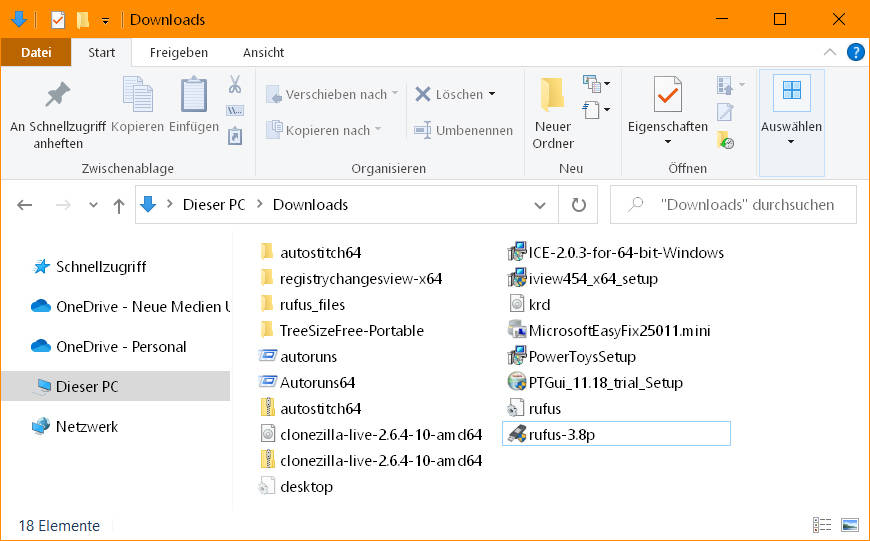The image size is (870, 541).
Task: Select the PTGui_11.18_trial_Setup installer
Action: click(595, 382)
